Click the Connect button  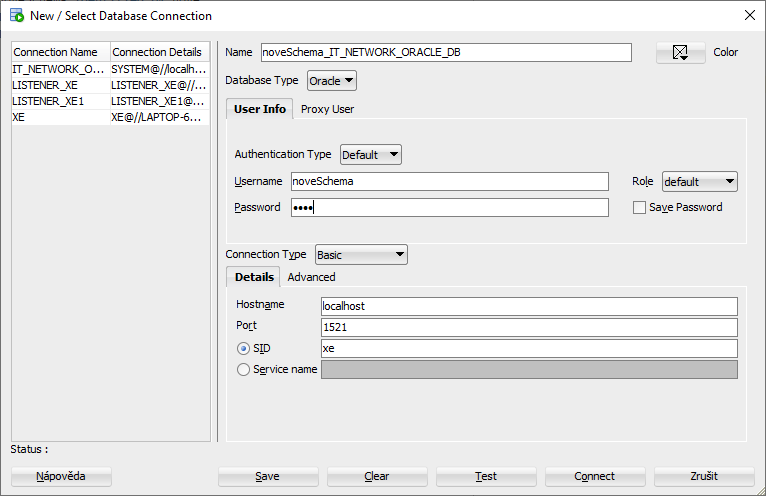tap(594, 476)
